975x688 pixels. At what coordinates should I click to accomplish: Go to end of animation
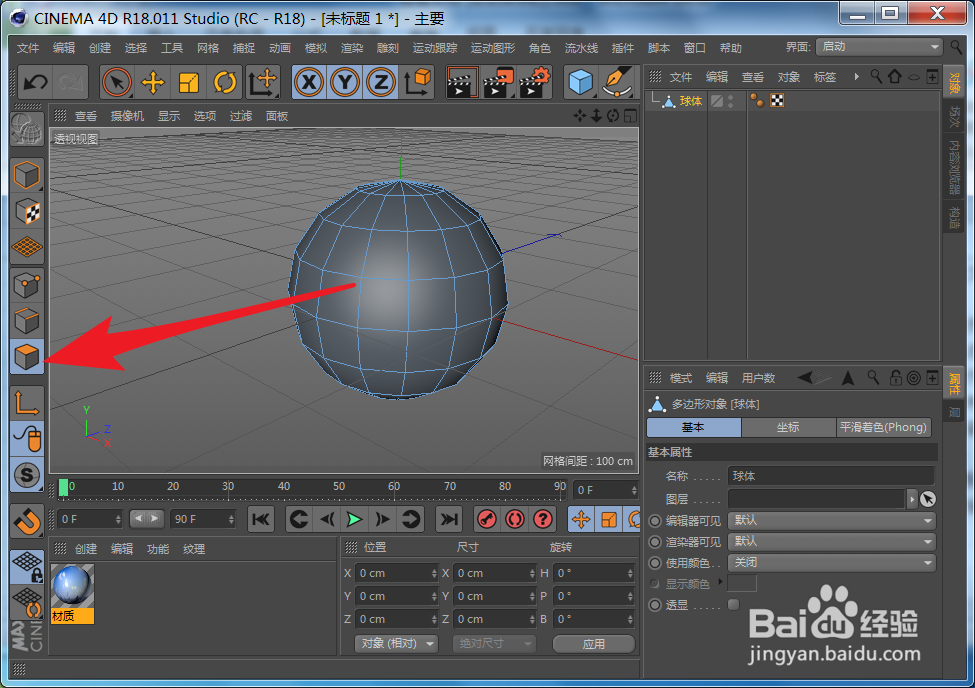449,519
